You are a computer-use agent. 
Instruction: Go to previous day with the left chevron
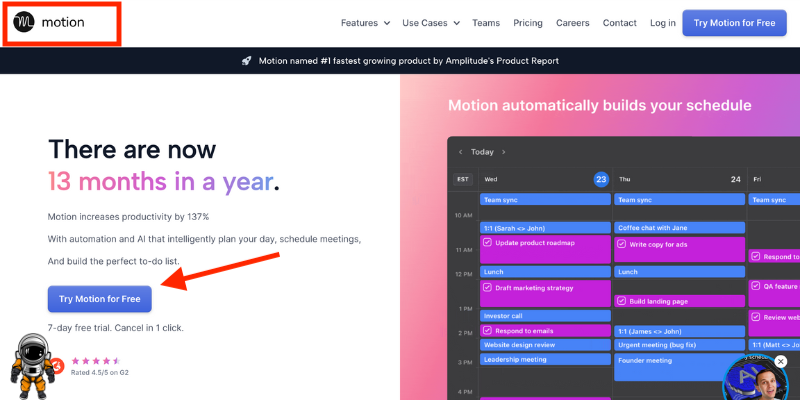(x=460, y=152)
